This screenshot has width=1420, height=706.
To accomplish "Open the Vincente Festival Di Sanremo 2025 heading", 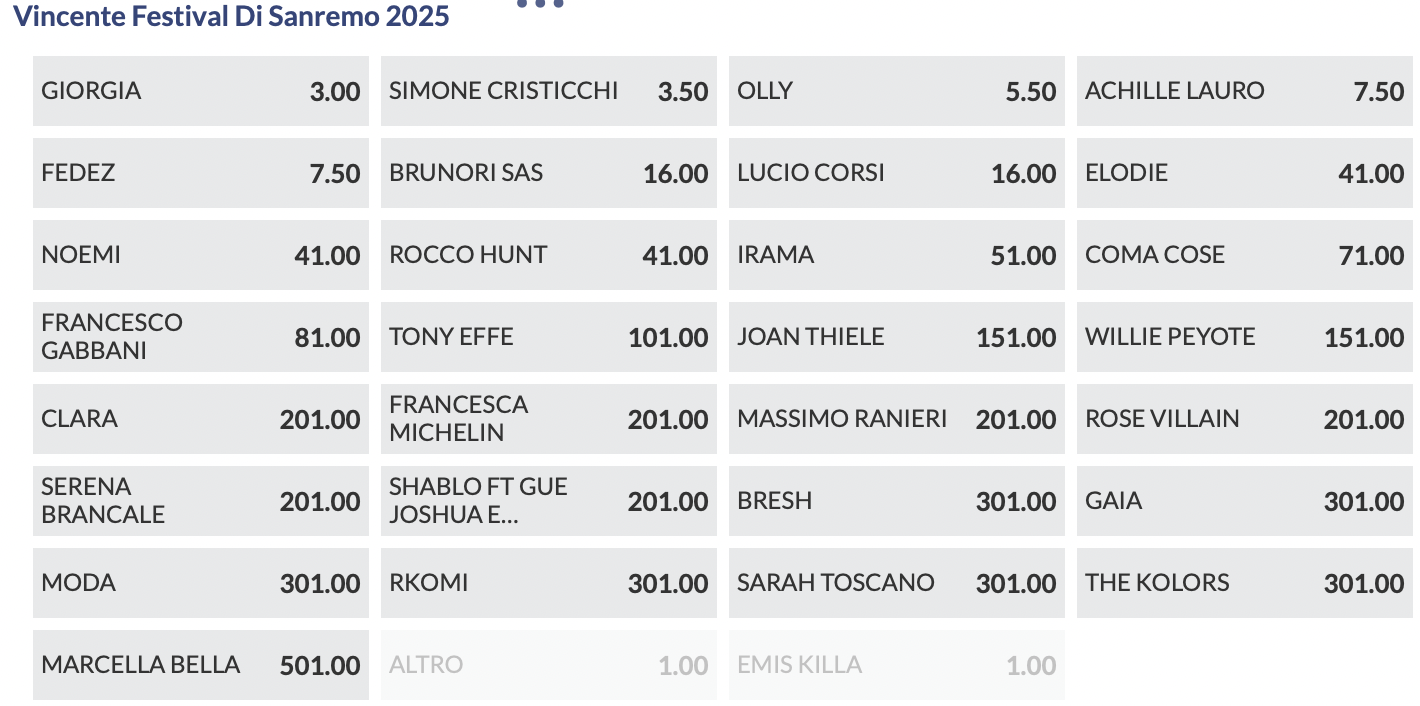I will tap(231, 17).
